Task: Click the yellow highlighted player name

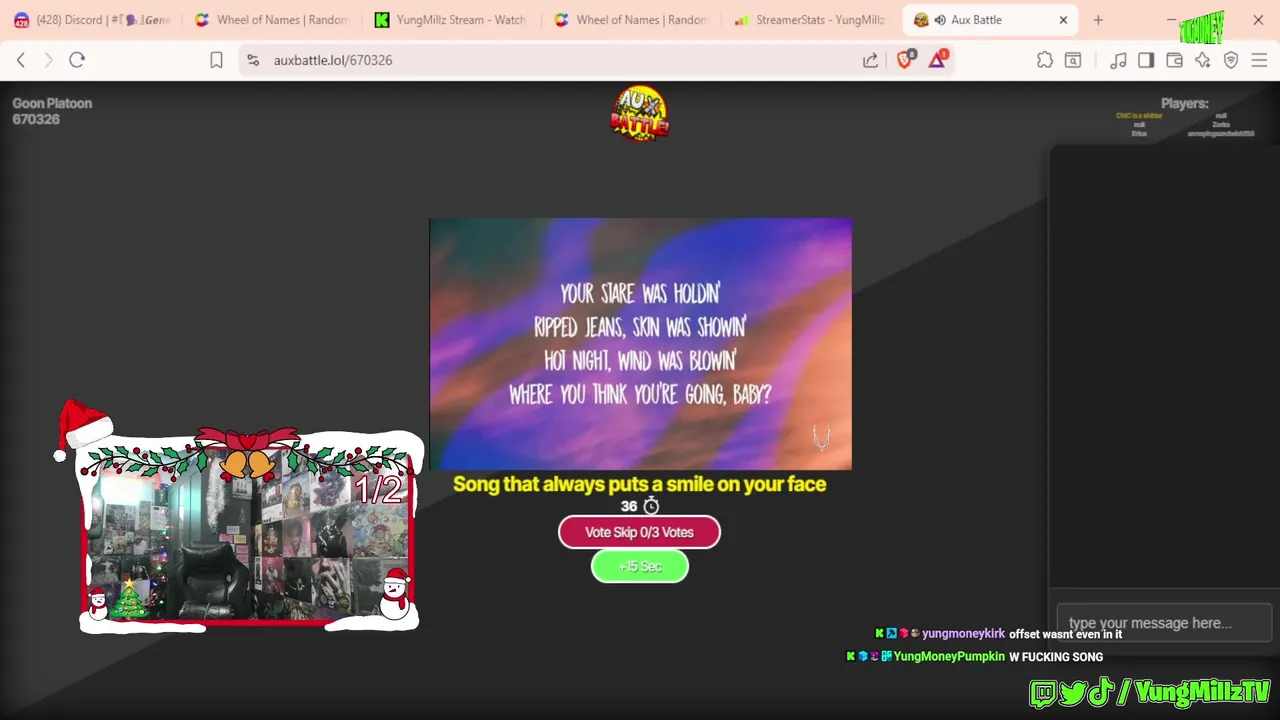Action: [x=1139, y=116]
